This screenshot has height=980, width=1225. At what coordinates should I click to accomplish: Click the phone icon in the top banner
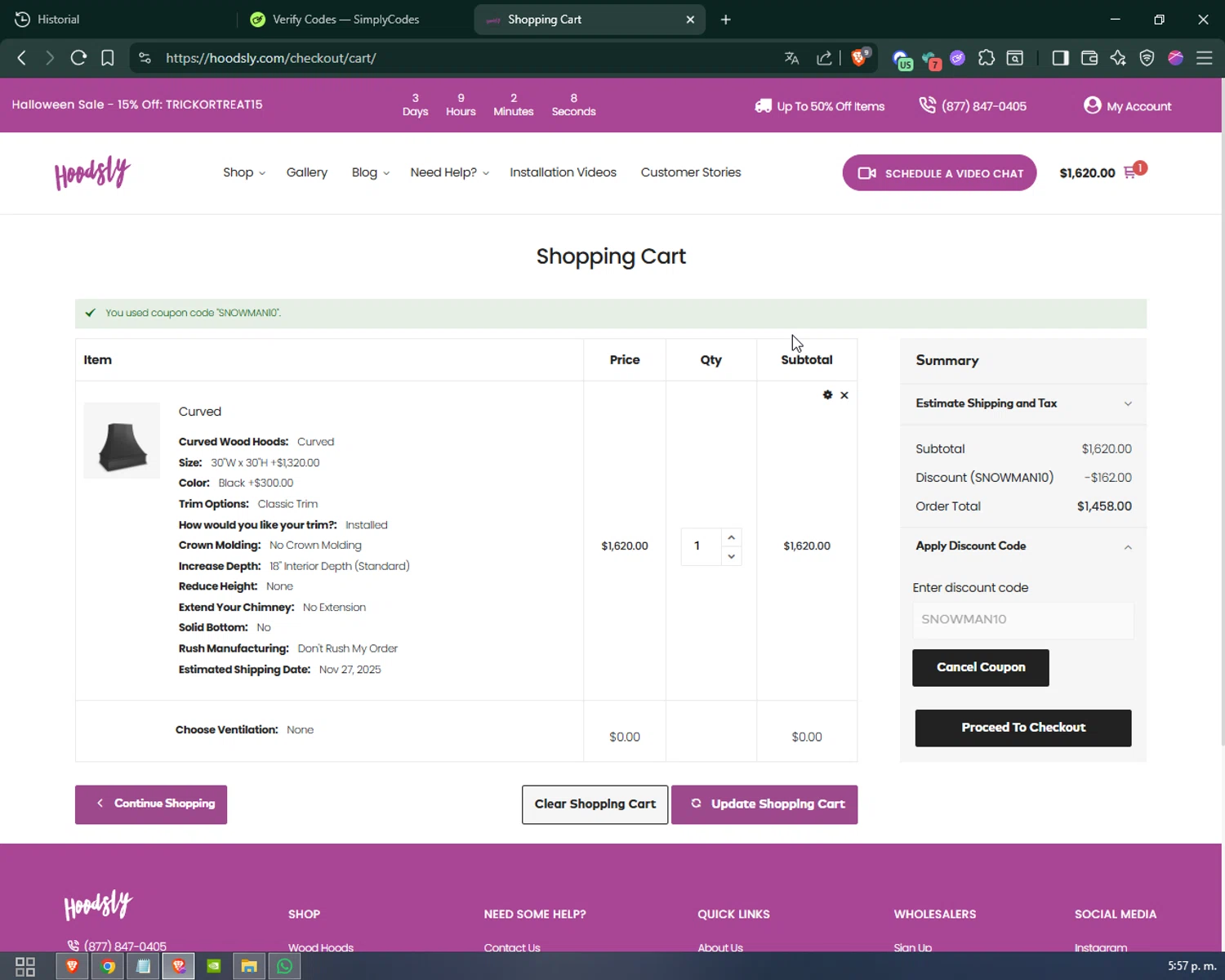coord(927,105)
